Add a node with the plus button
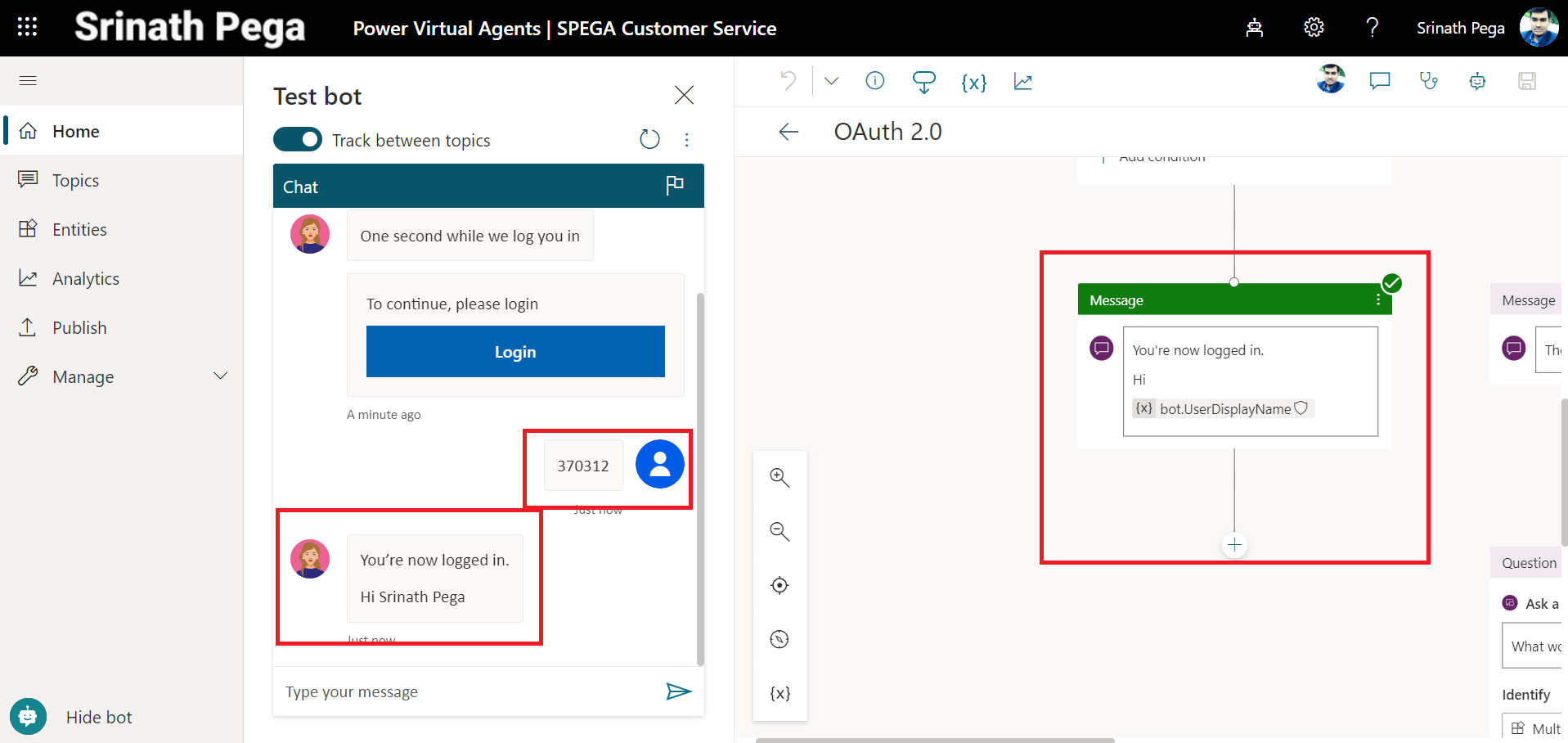 (1234, 545)
